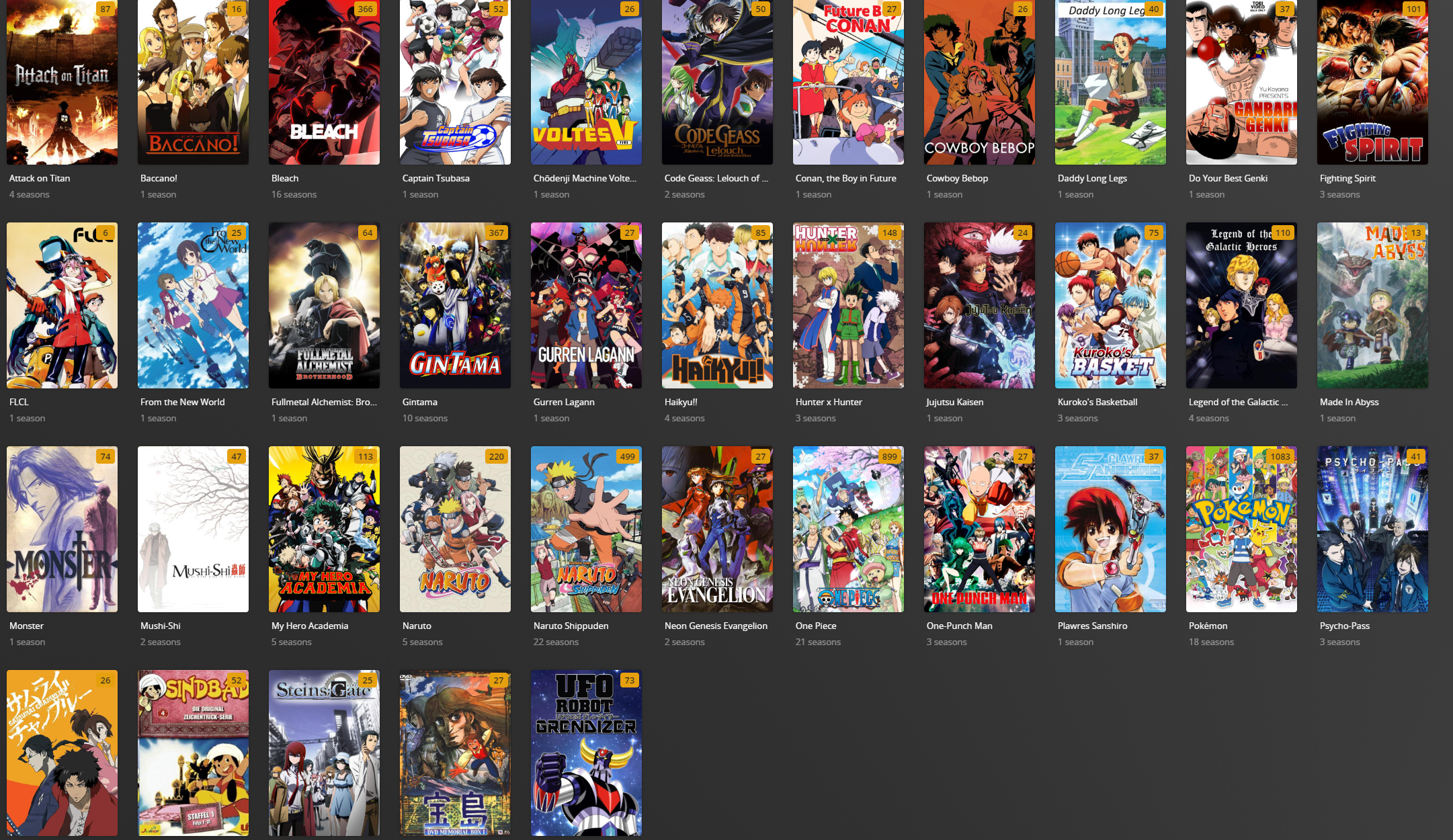Click the 'Attack on Titan' title link
Screen dimensions: 1453x840
coord(40,178)
